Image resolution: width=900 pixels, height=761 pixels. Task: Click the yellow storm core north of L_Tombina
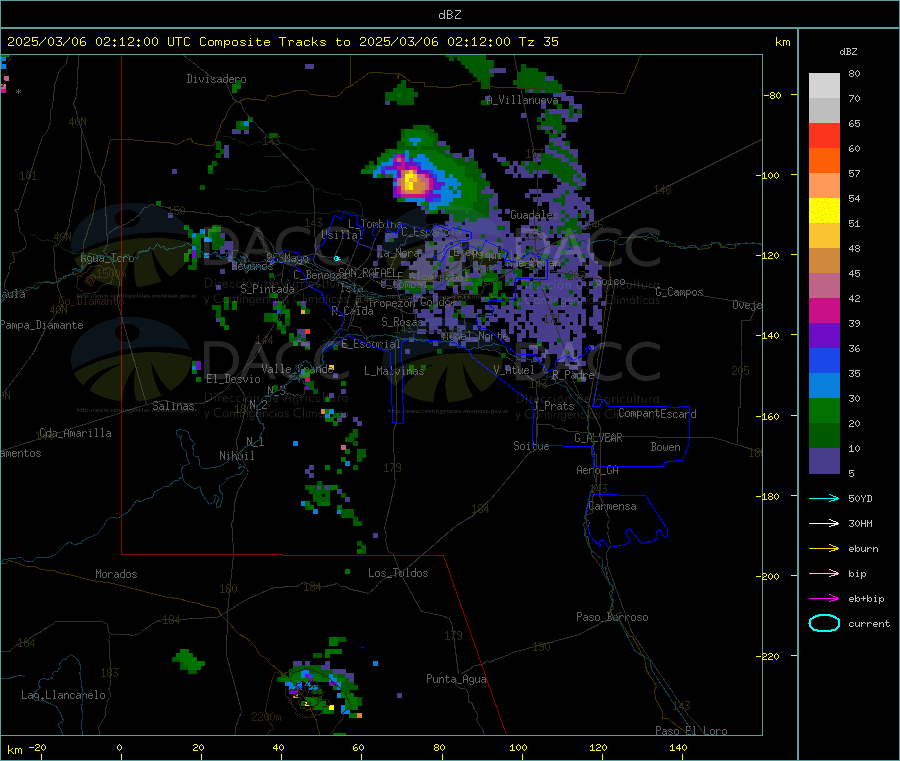[x=411, y=180]
